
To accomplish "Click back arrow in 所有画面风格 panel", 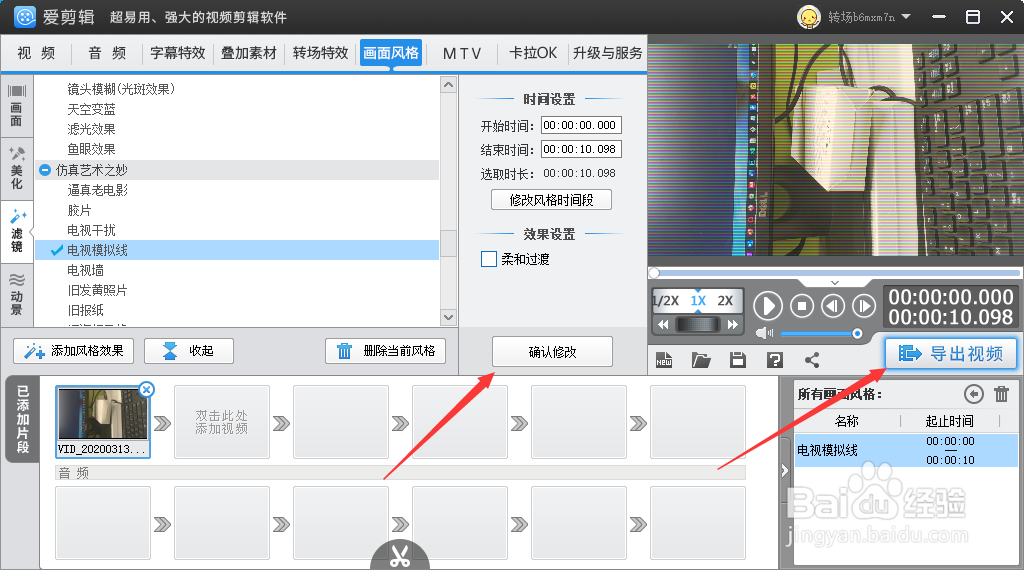I will click(974, 394).
